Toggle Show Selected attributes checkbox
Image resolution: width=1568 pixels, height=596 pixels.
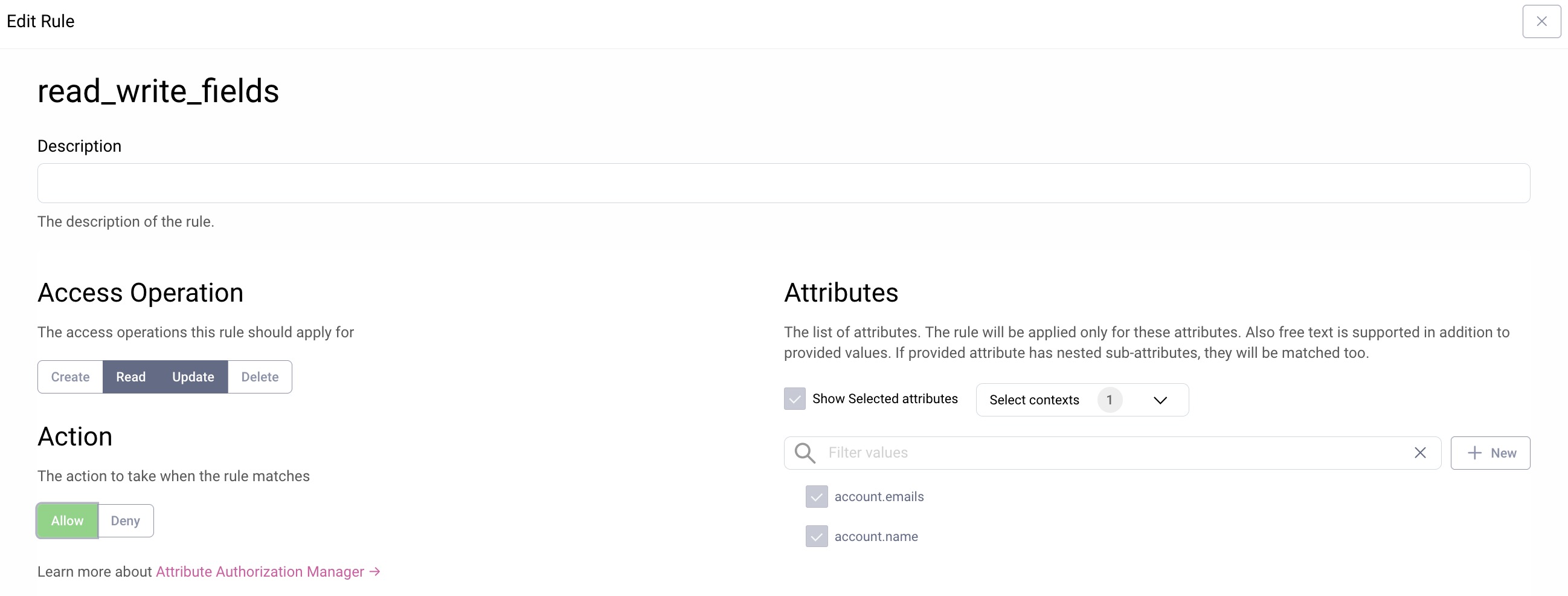coord(794,399)
